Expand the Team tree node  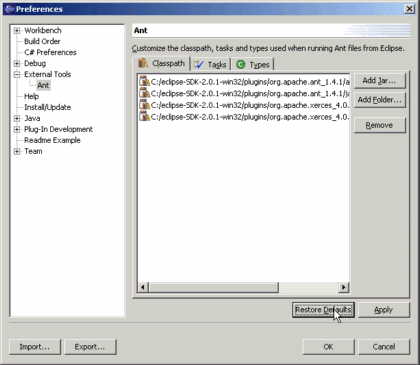(17, 151)
